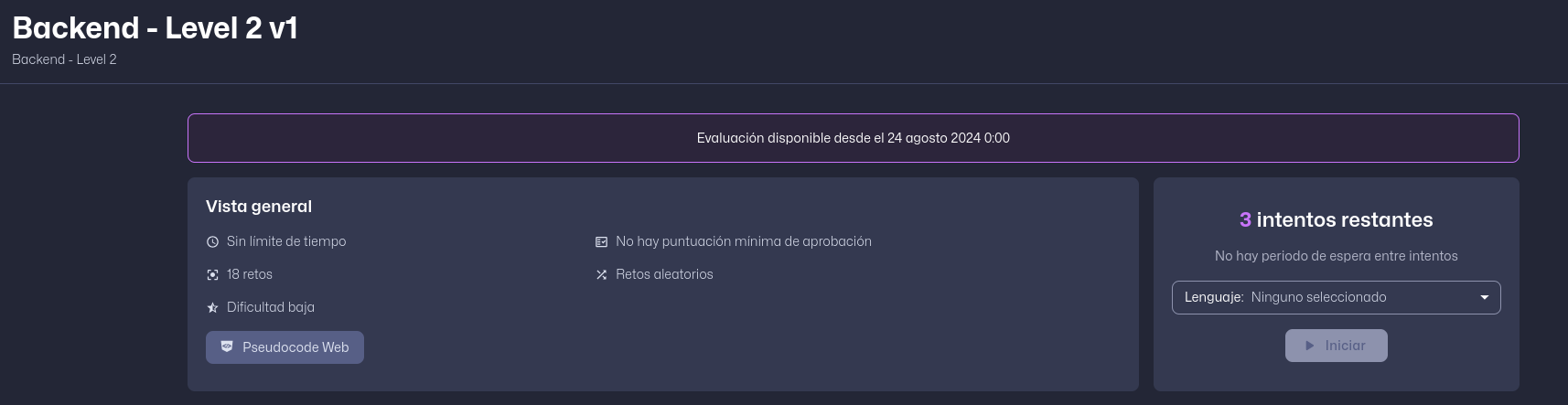Open the Lenguaje dropdown arrow
Screen dimensions: 1568x405
[1485, 297]
